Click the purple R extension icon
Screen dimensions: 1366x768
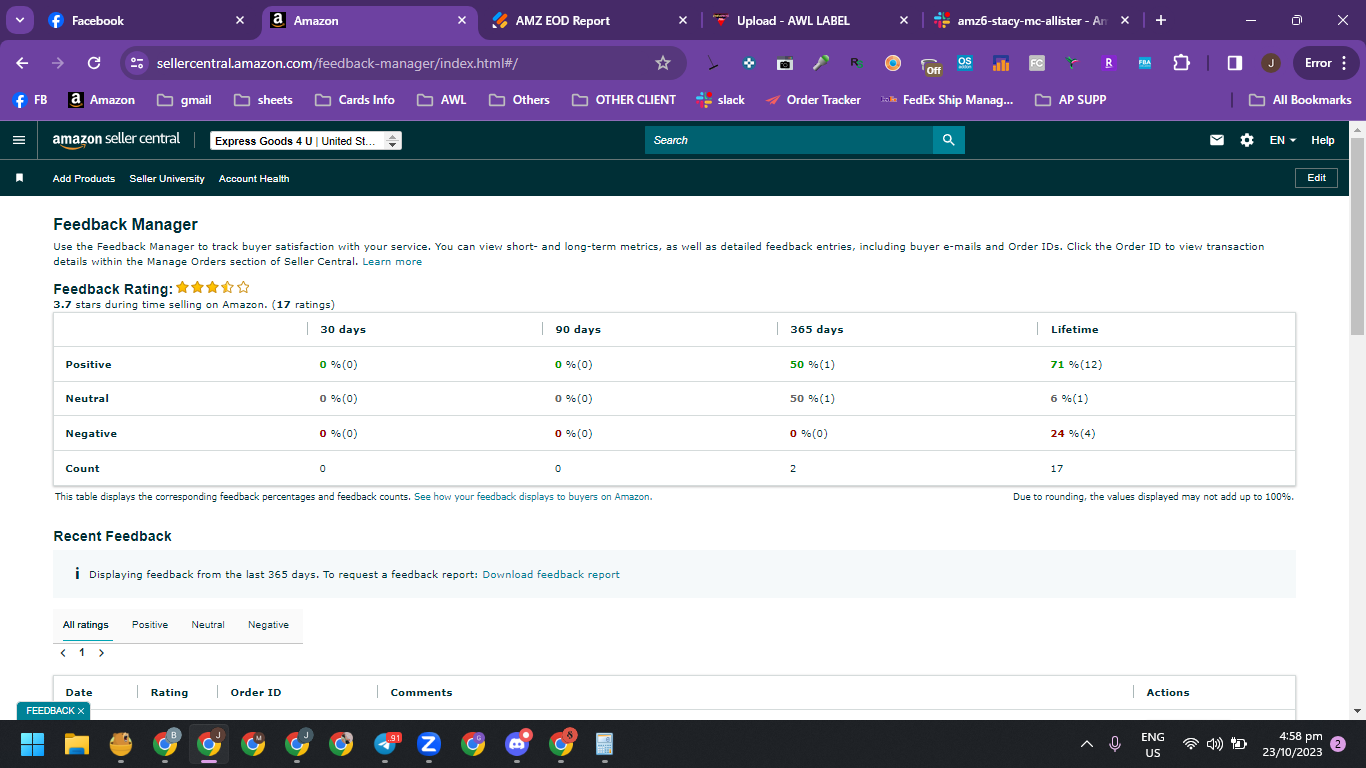tap(1109, 63)
